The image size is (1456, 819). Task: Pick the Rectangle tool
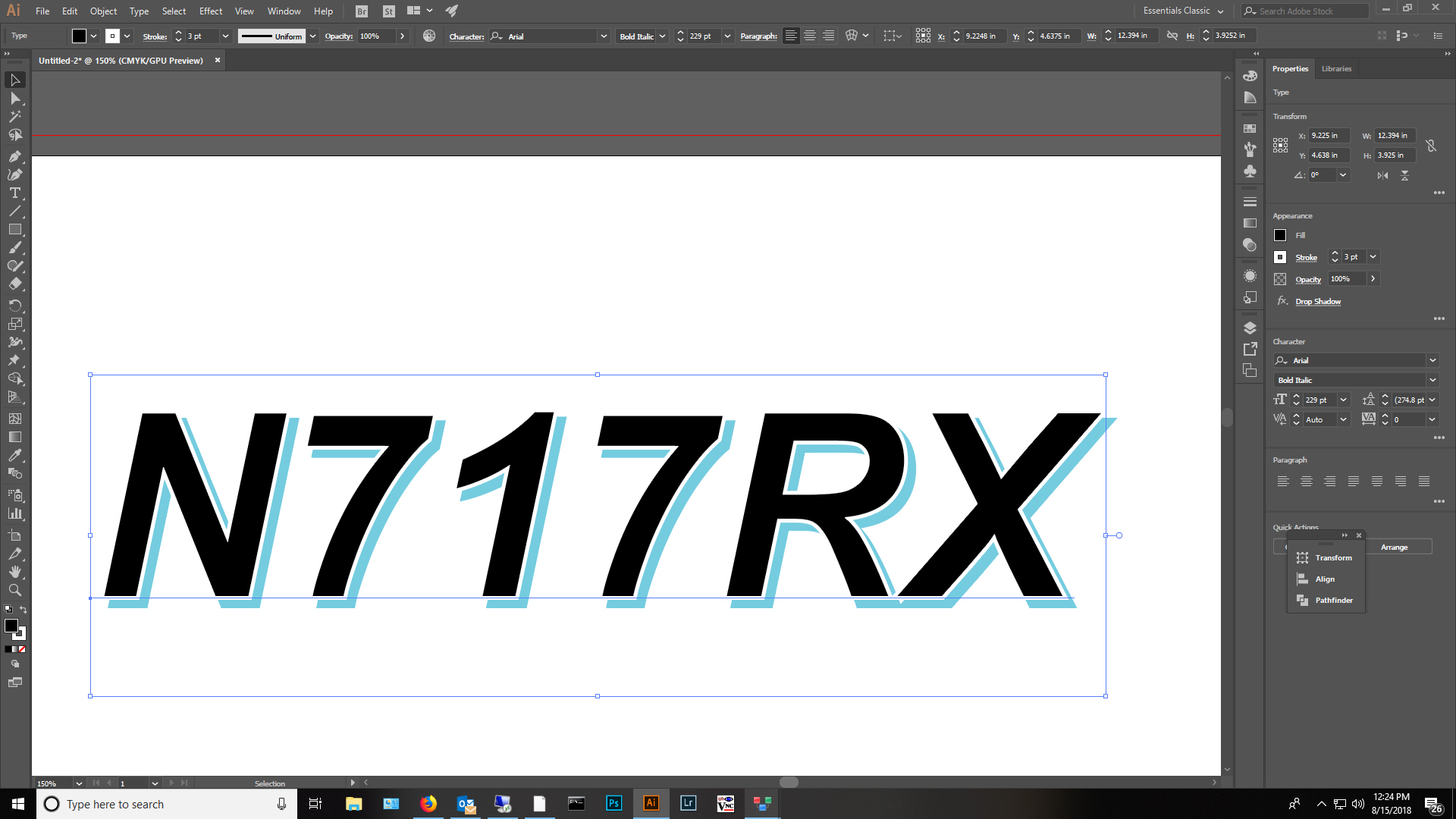[x=14, y=229]
